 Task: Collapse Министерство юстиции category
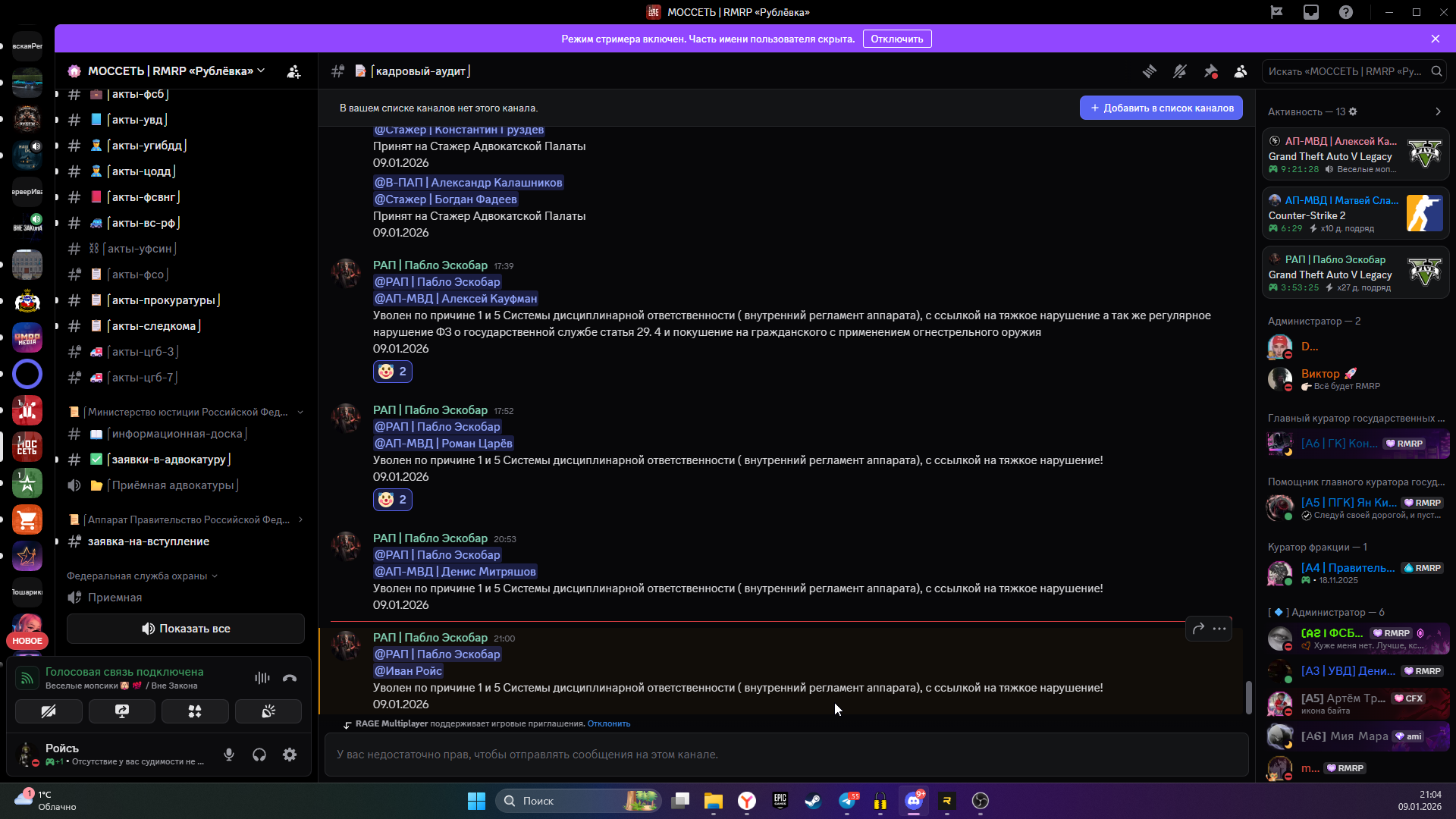(186, 412)
